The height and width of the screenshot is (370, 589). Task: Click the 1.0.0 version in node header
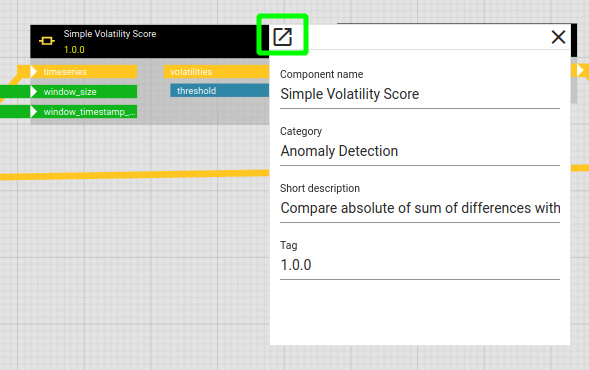74,50
